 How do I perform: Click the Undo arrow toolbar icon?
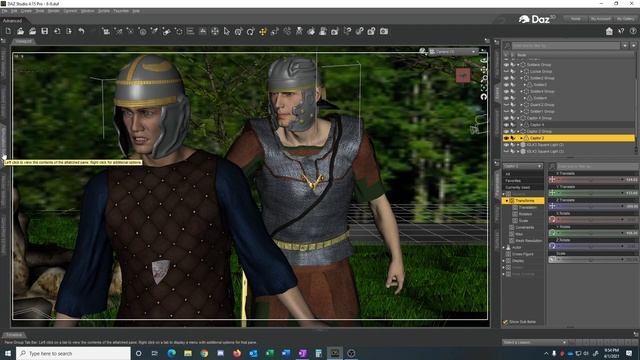[x=81, y=31]
